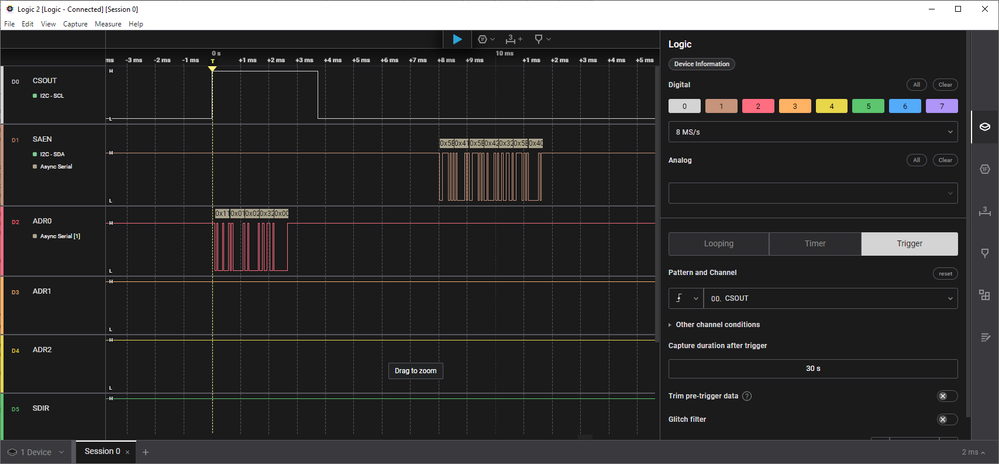Viewport: 999px width, 464px height.
Task: Toggle digital channel 4
Action: (x=831, y=106)
